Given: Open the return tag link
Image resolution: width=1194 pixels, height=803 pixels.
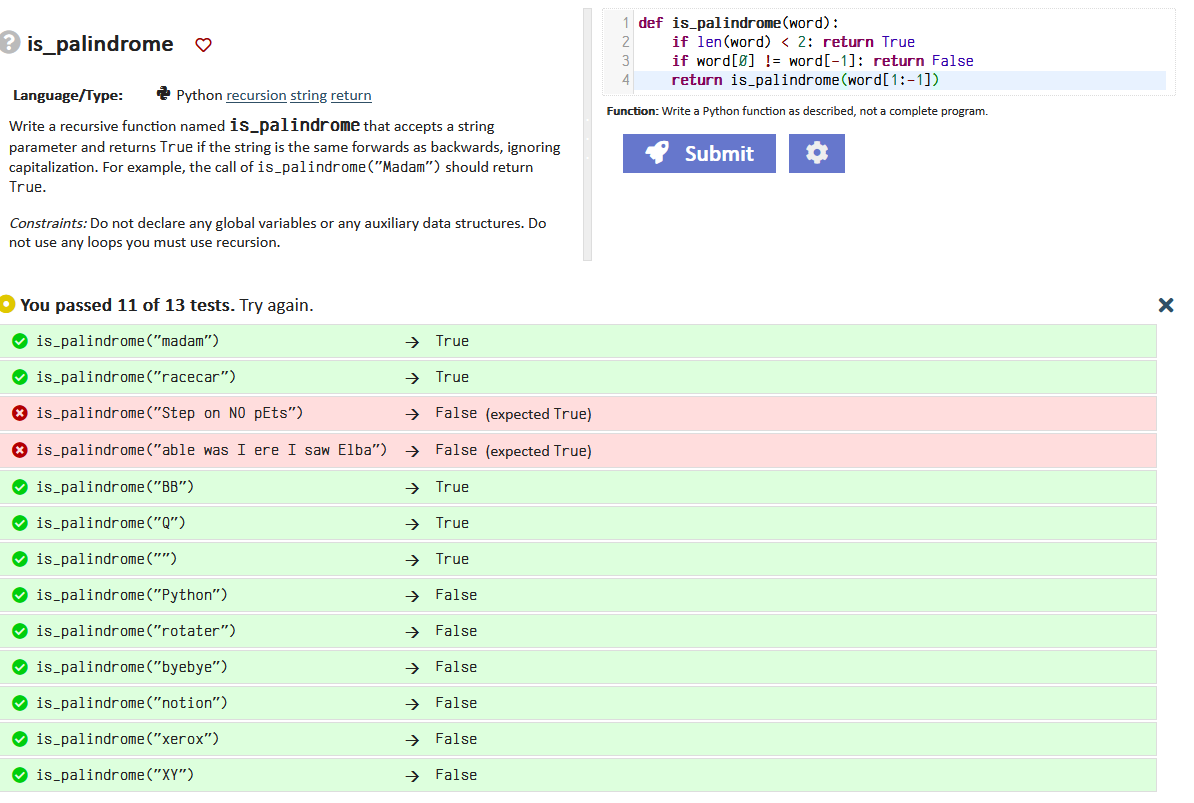Looking at the screenshot, I should (351, 95).
